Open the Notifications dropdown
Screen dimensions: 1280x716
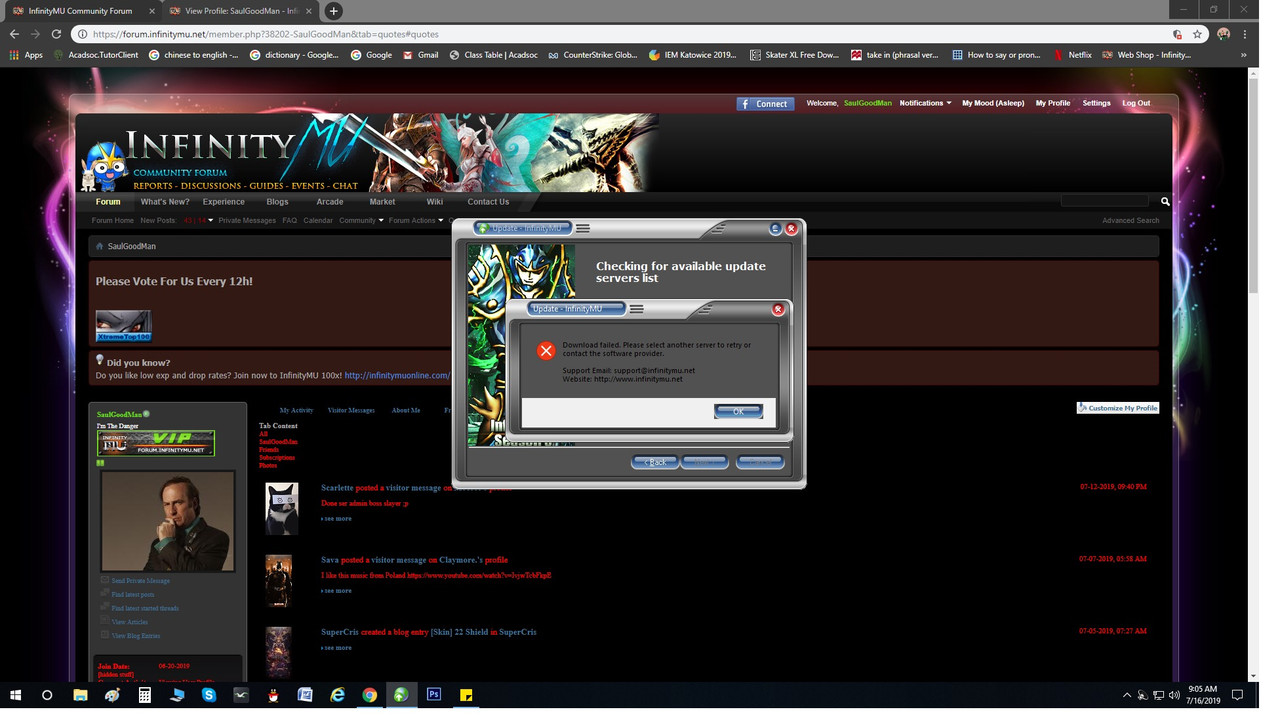tap(925, 103)
